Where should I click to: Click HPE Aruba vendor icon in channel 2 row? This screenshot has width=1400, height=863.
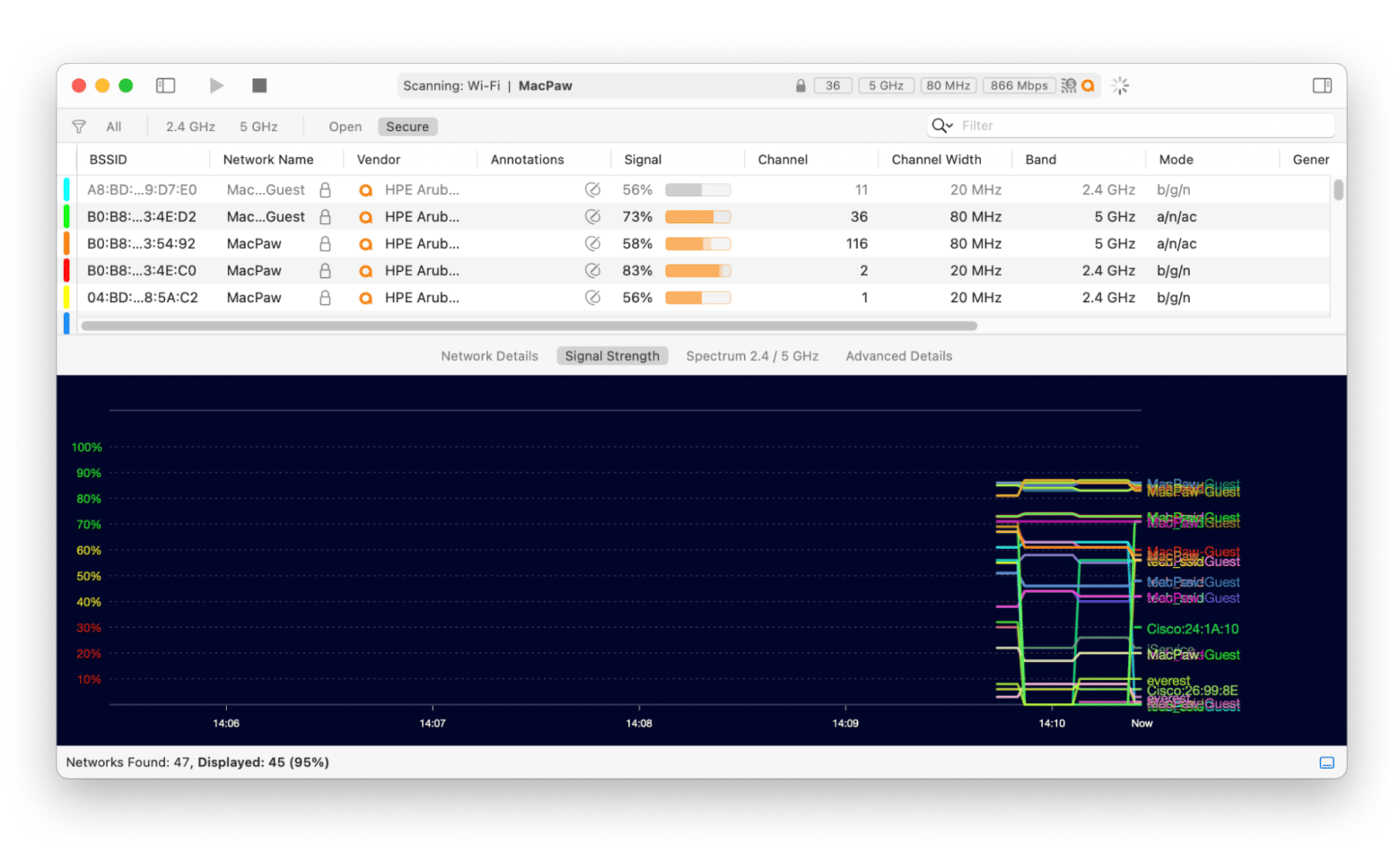pos(365,271)
